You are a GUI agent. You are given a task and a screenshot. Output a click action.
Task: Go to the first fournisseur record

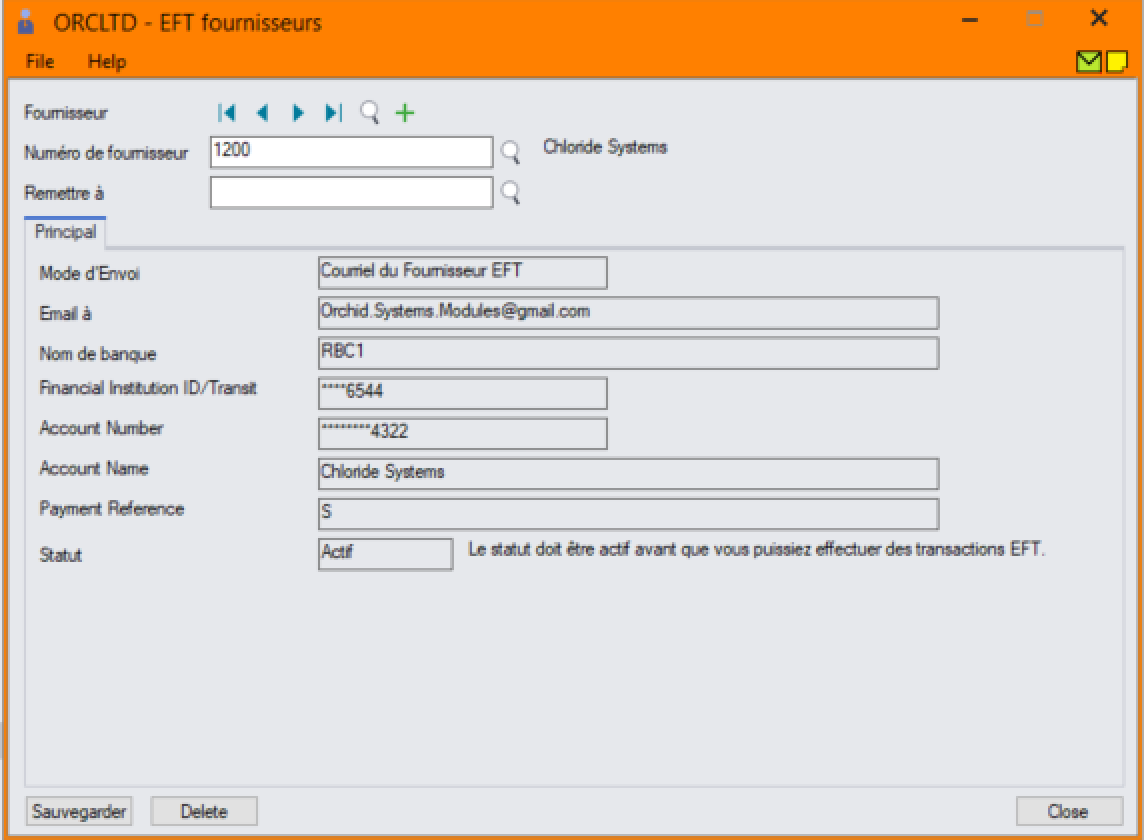click(x=226, y=113)
